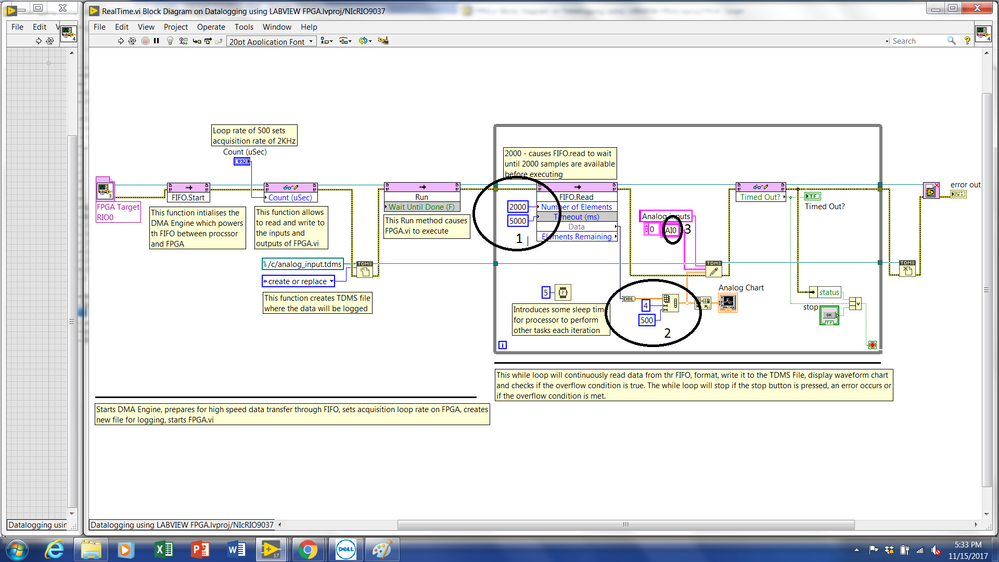Click Run arrow in left background window
Screen dimensions: 999x562
(x=38, y=41)
